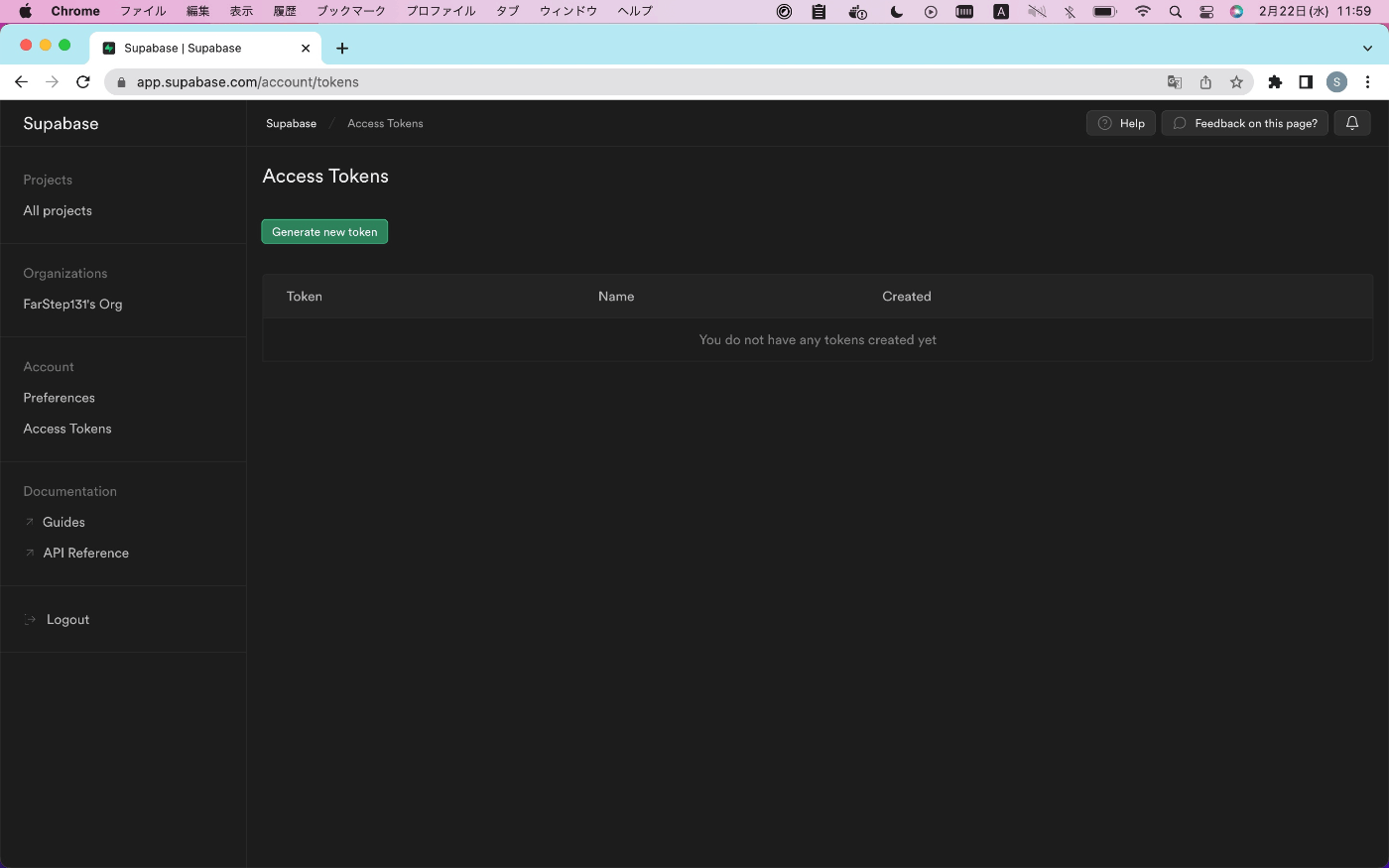Reload the page

click(83, 82)
